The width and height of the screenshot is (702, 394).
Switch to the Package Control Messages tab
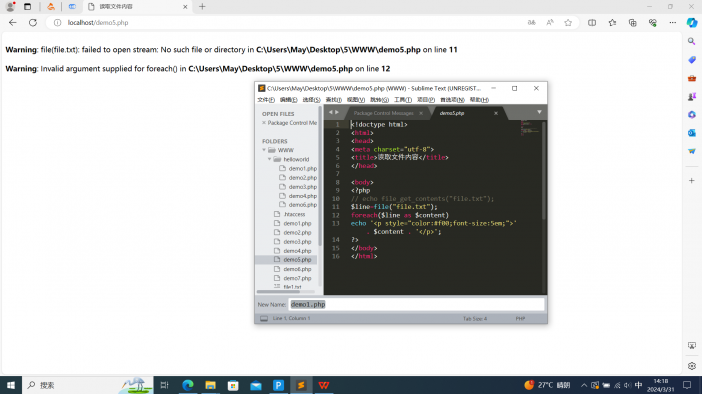(x=383, y=113)
